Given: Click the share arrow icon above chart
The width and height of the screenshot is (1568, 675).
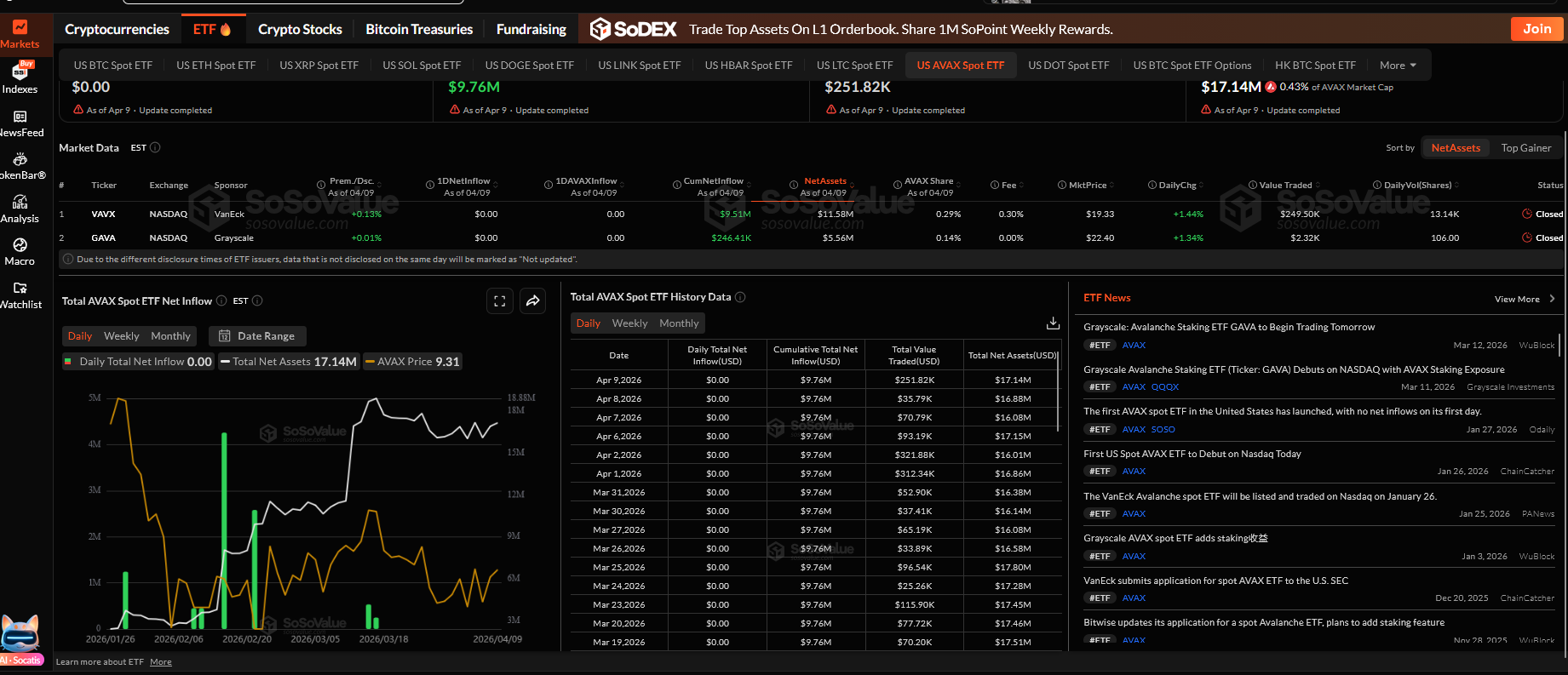Looking at the screenshot, I should [x=532, y=300].
